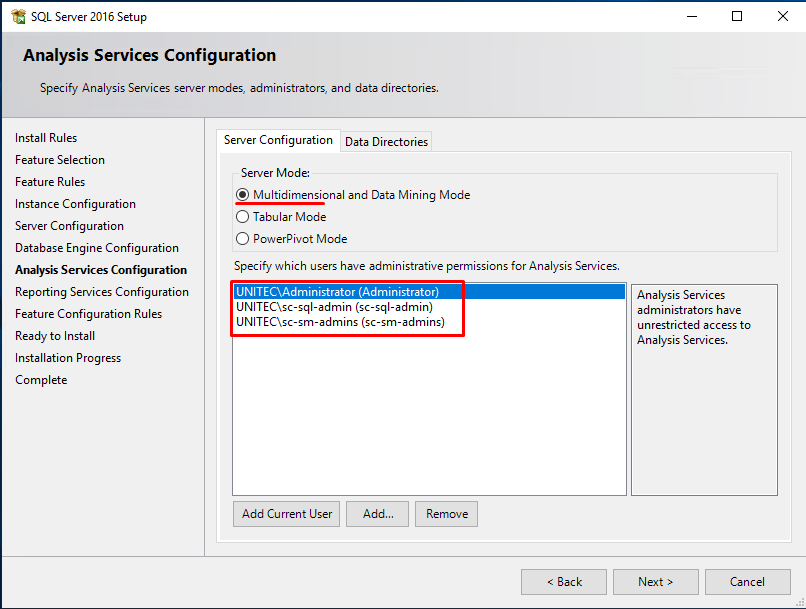Click Installation Progress in the setup steps
This screenshot has width=806, height=609.
point(68,358)
